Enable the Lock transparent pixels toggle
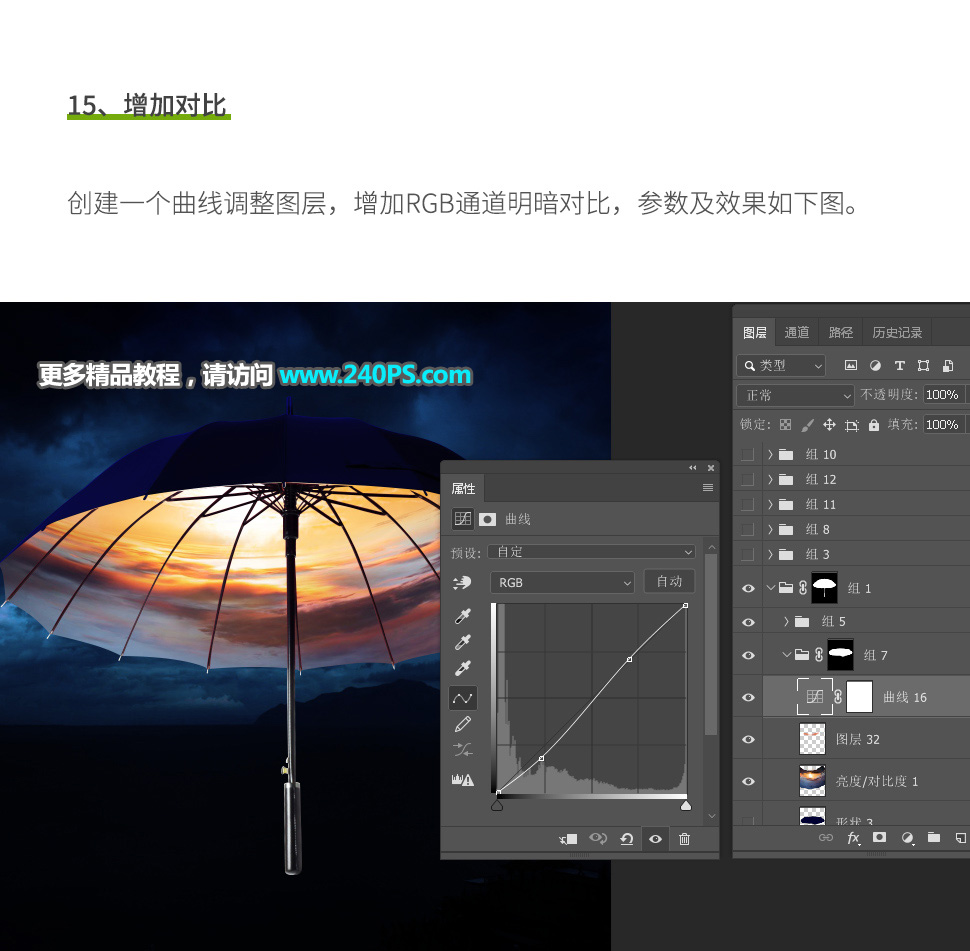The width and height of the screenshot is (970, 951). point(786,424)
